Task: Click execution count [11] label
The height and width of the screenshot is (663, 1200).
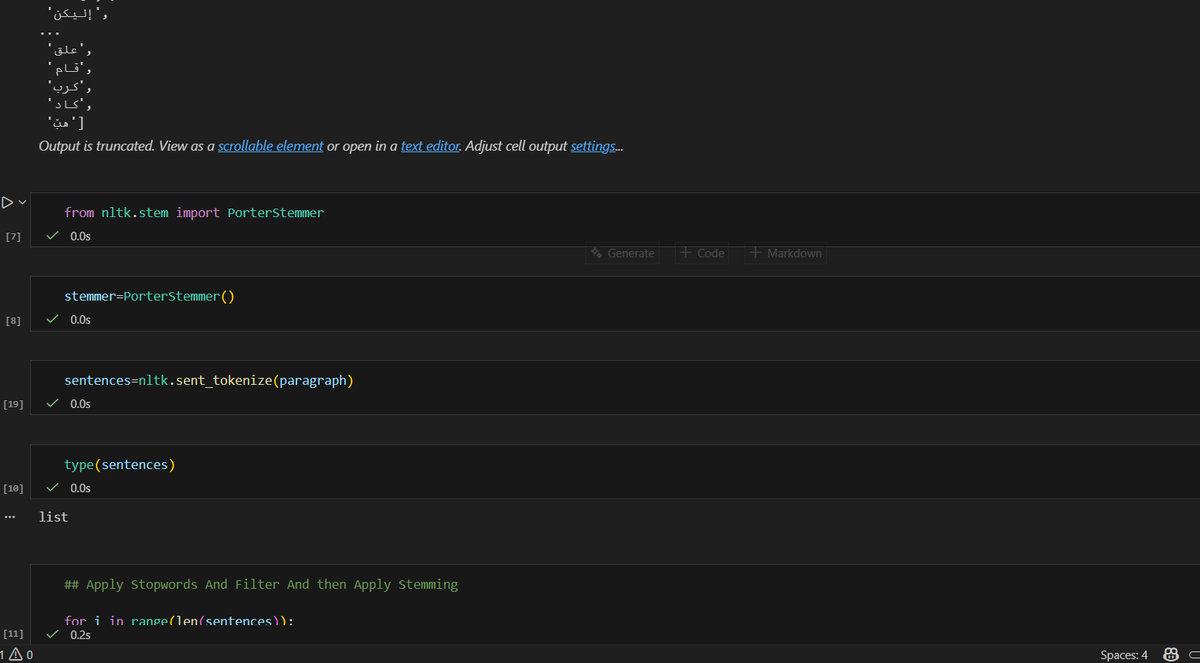Action: [13, 634]
